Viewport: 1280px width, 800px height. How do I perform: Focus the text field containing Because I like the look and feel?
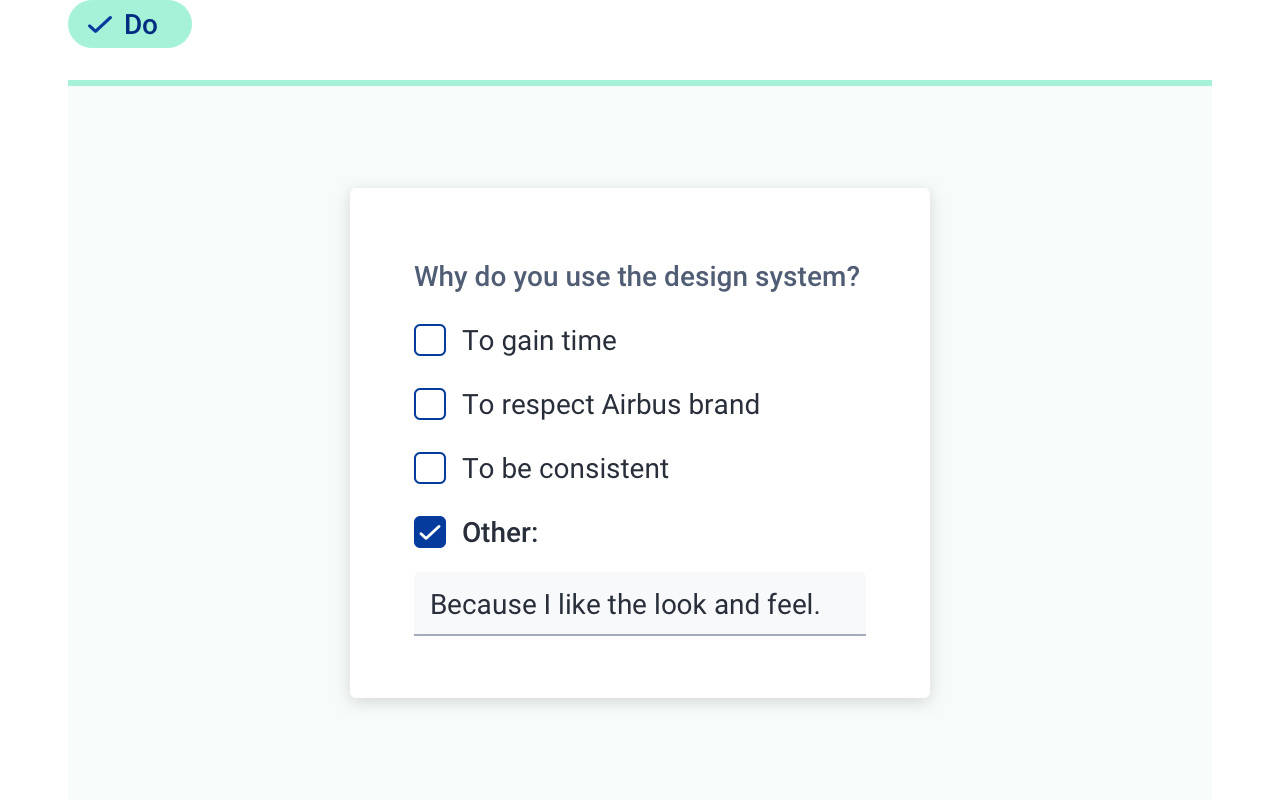[x=640, y=604]
